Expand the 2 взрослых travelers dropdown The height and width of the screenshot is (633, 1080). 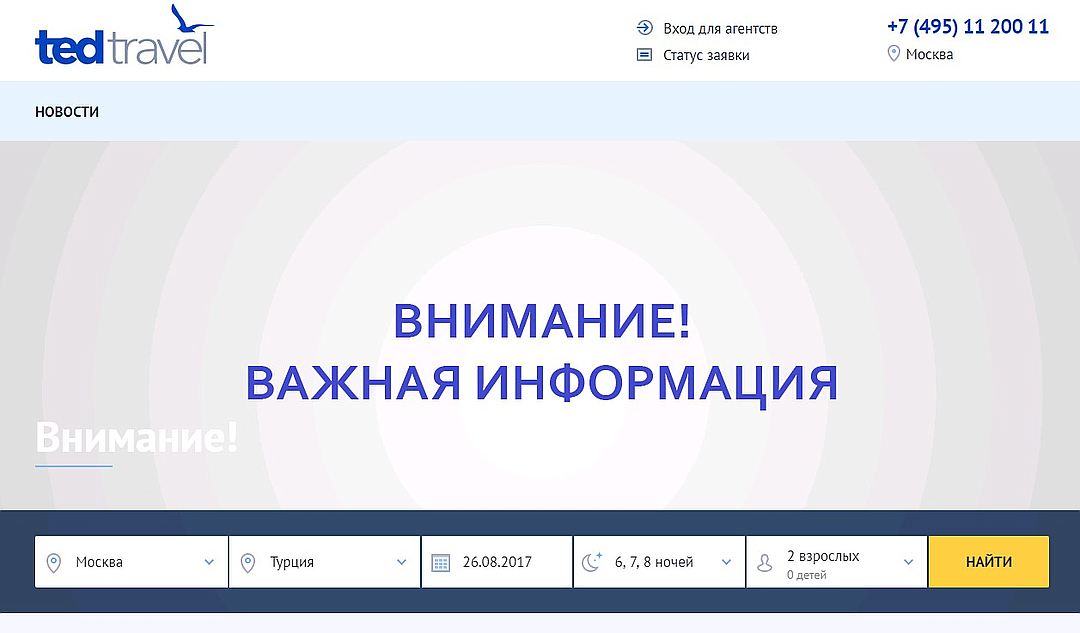click(908, 562)
